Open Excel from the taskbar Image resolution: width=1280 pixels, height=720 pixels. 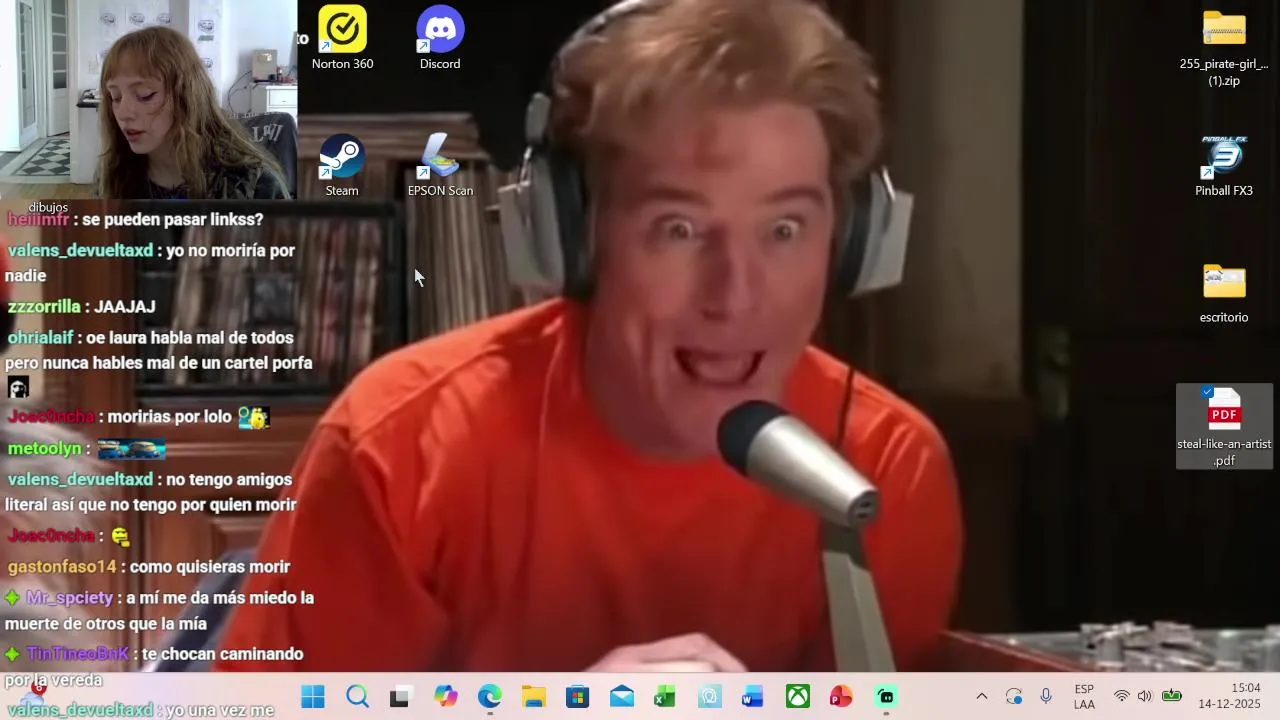tap(665, 696)
